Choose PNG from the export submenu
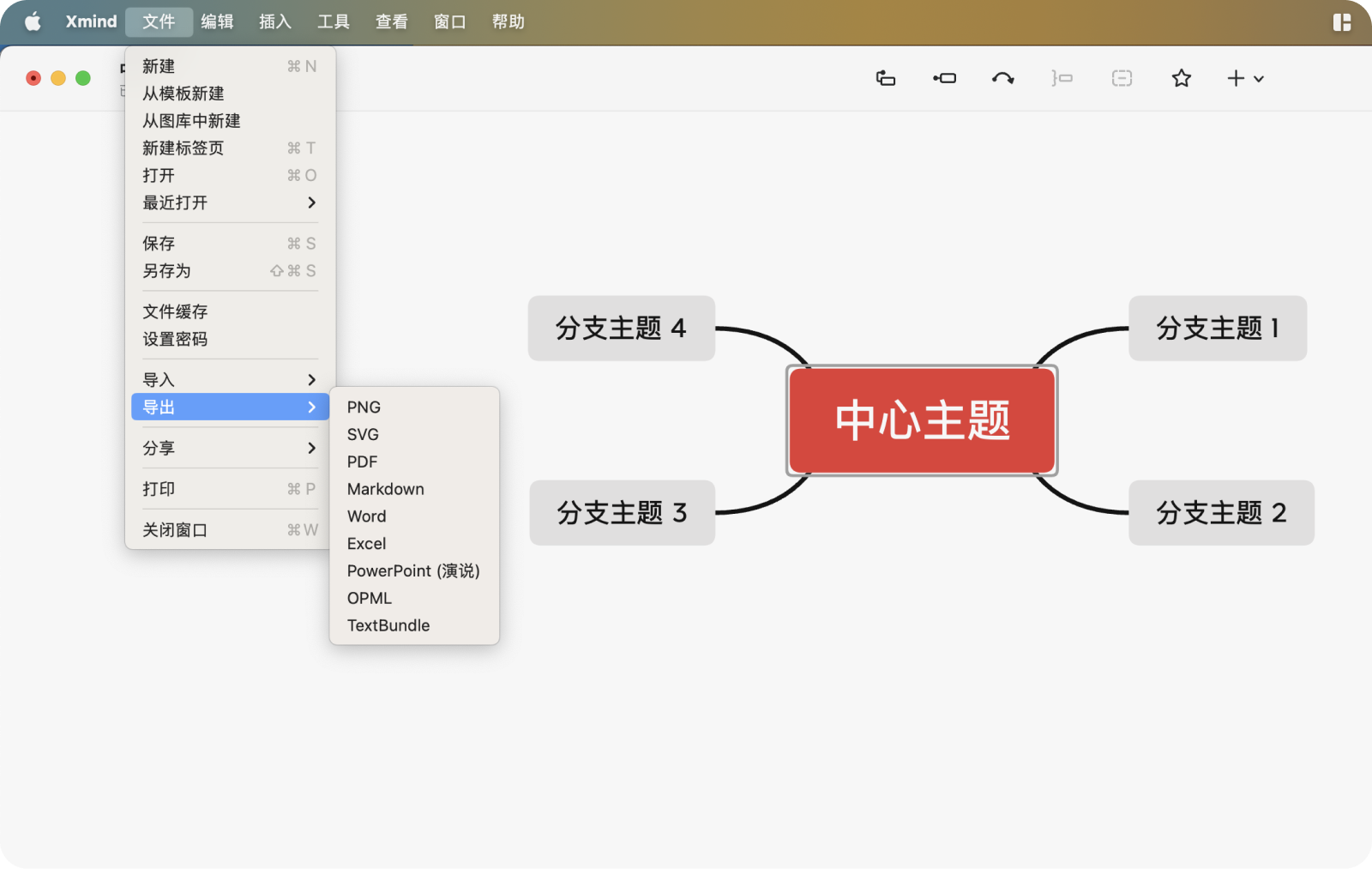The image size is (1372, 869). (364, 407)
